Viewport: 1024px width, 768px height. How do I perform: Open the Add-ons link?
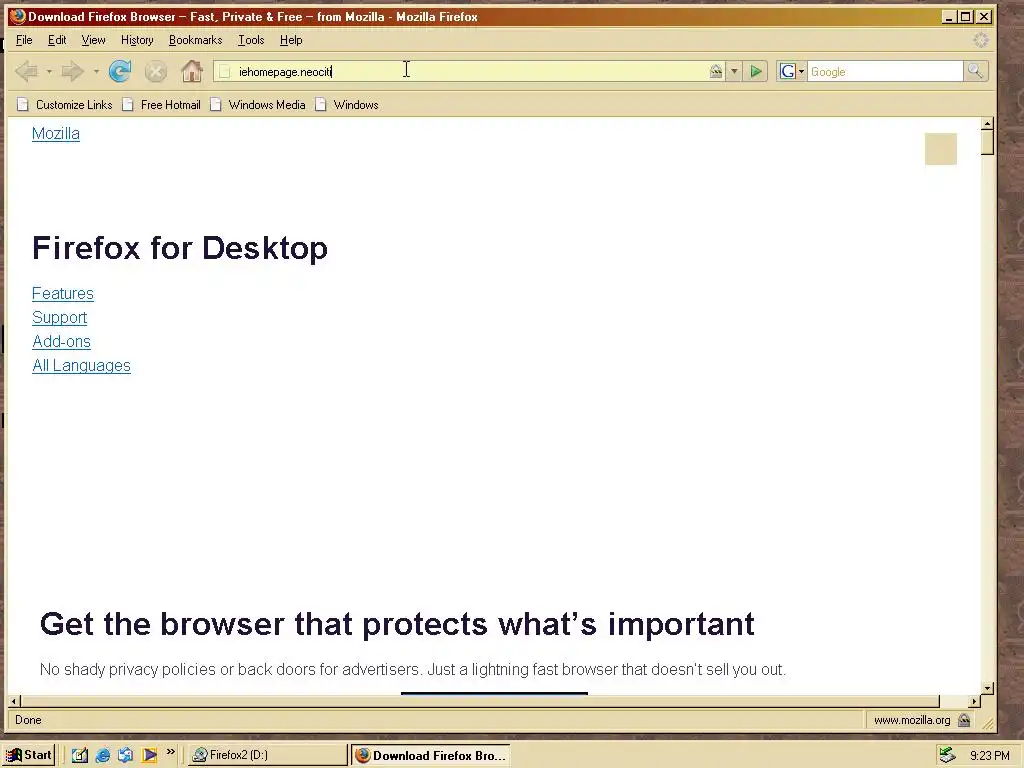61,342
